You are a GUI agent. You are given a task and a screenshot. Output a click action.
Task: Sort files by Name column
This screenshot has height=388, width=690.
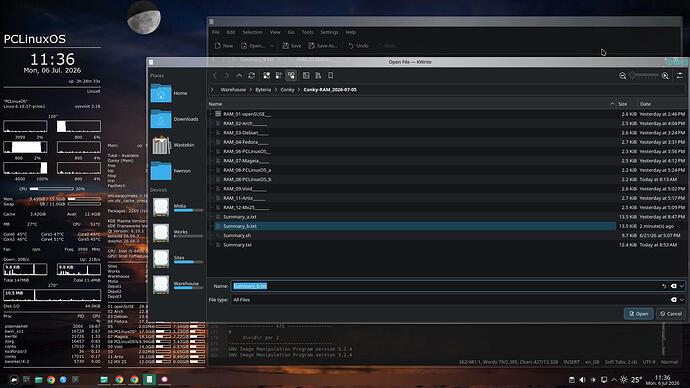point(411,104)
